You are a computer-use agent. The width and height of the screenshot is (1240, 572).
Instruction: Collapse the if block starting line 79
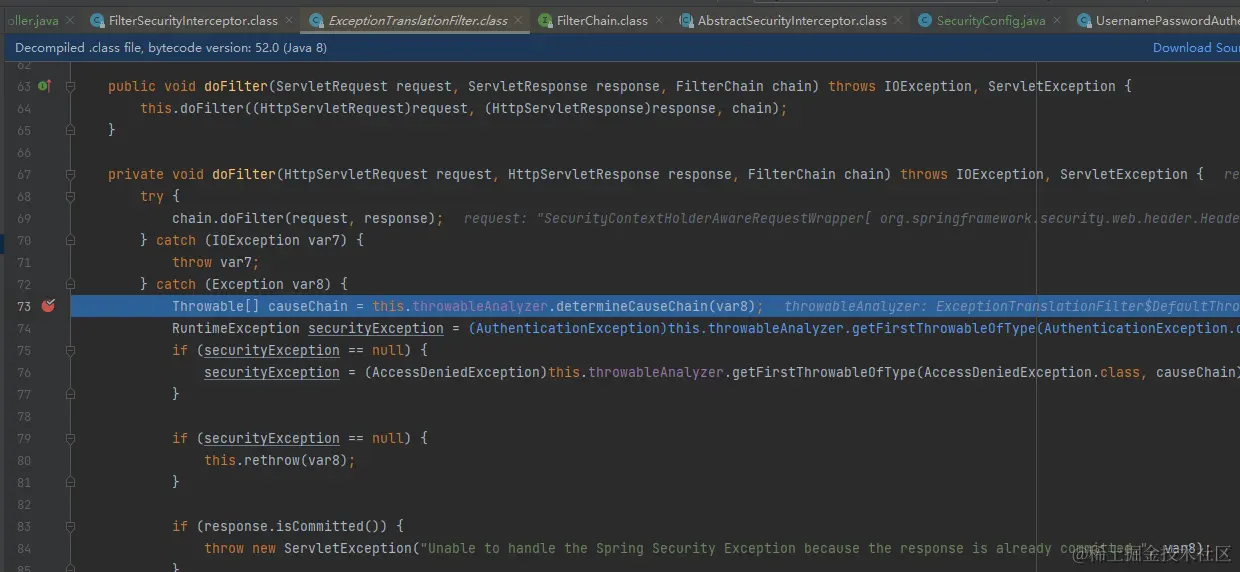[71, 438]
